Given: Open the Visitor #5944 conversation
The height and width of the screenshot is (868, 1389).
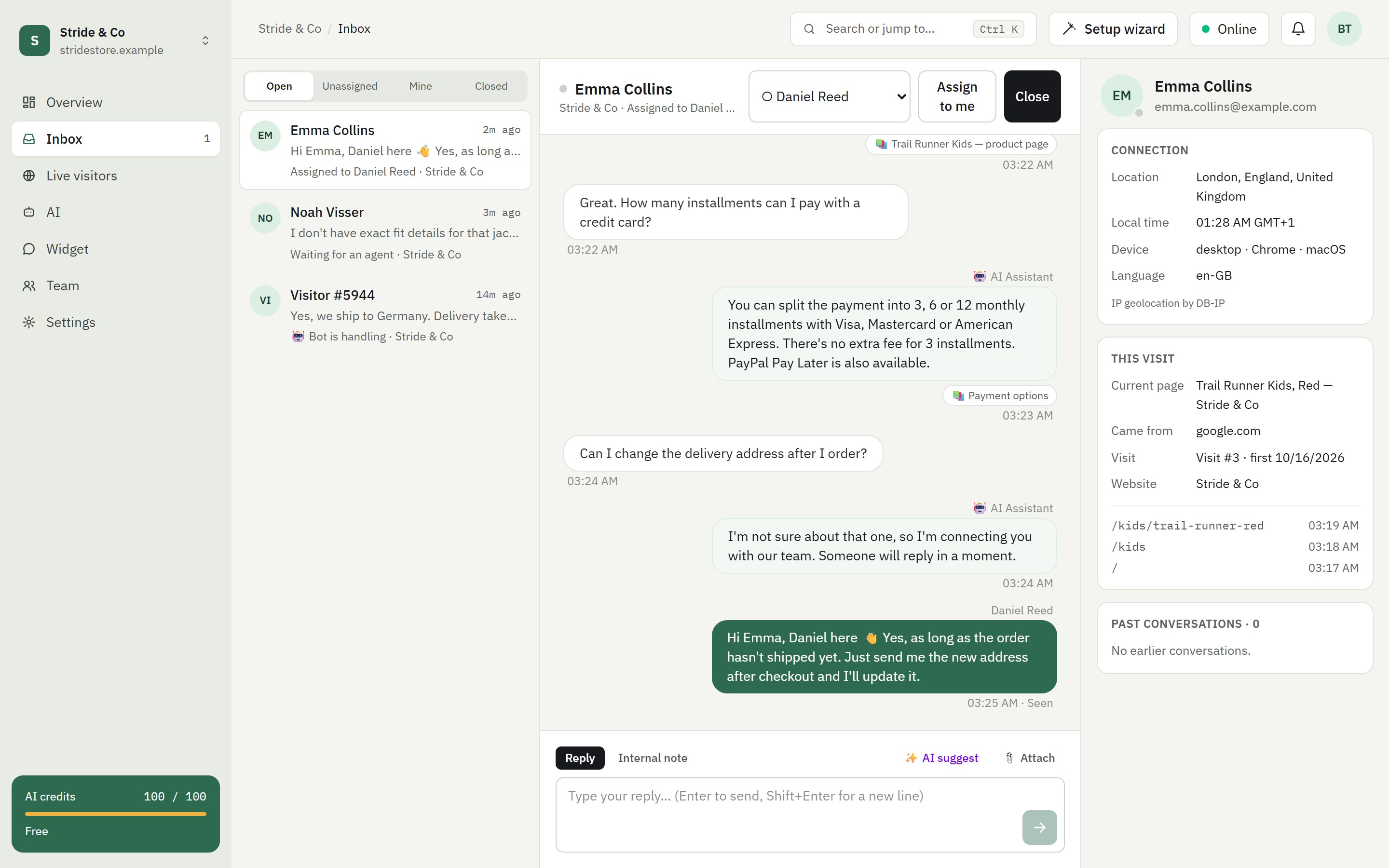Looking at the screenshot, I should click(x=385, y=315).
